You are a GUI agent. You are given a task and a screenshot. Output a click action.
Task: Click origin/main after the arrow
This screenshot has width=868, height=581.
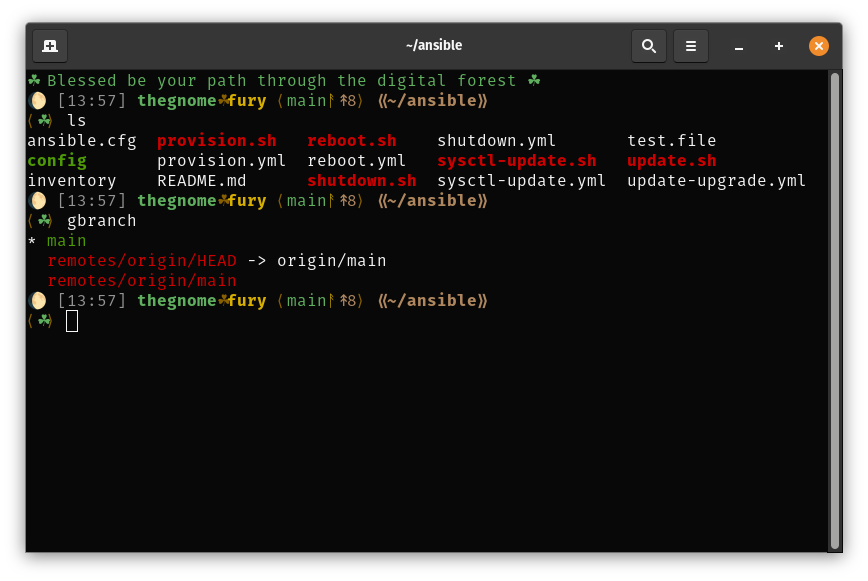(x=332, y=261)
